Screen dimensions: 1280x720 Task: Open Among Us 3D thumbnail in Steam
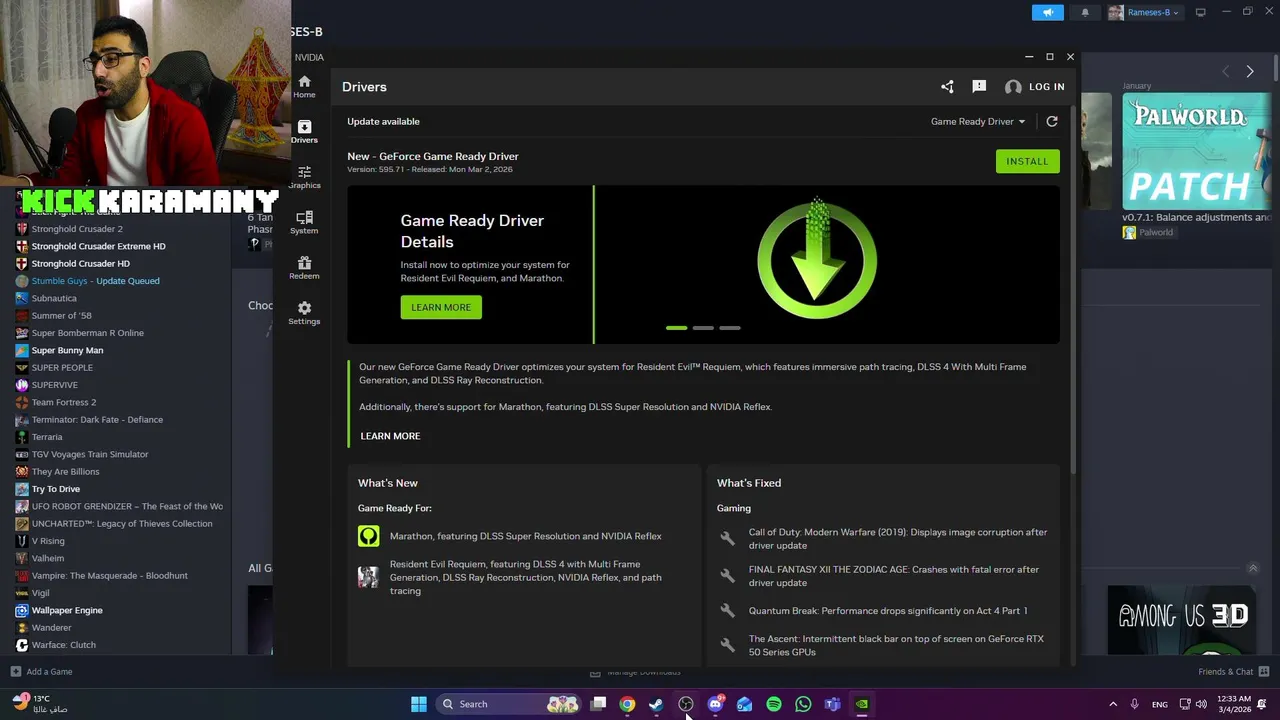1184,619
